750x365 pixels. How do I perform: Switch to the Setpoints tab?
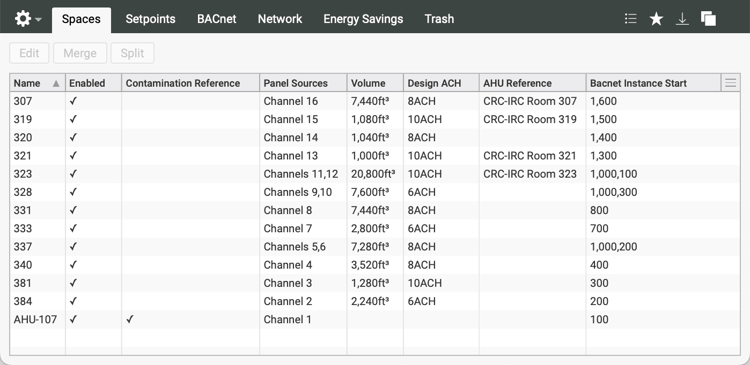150,19
